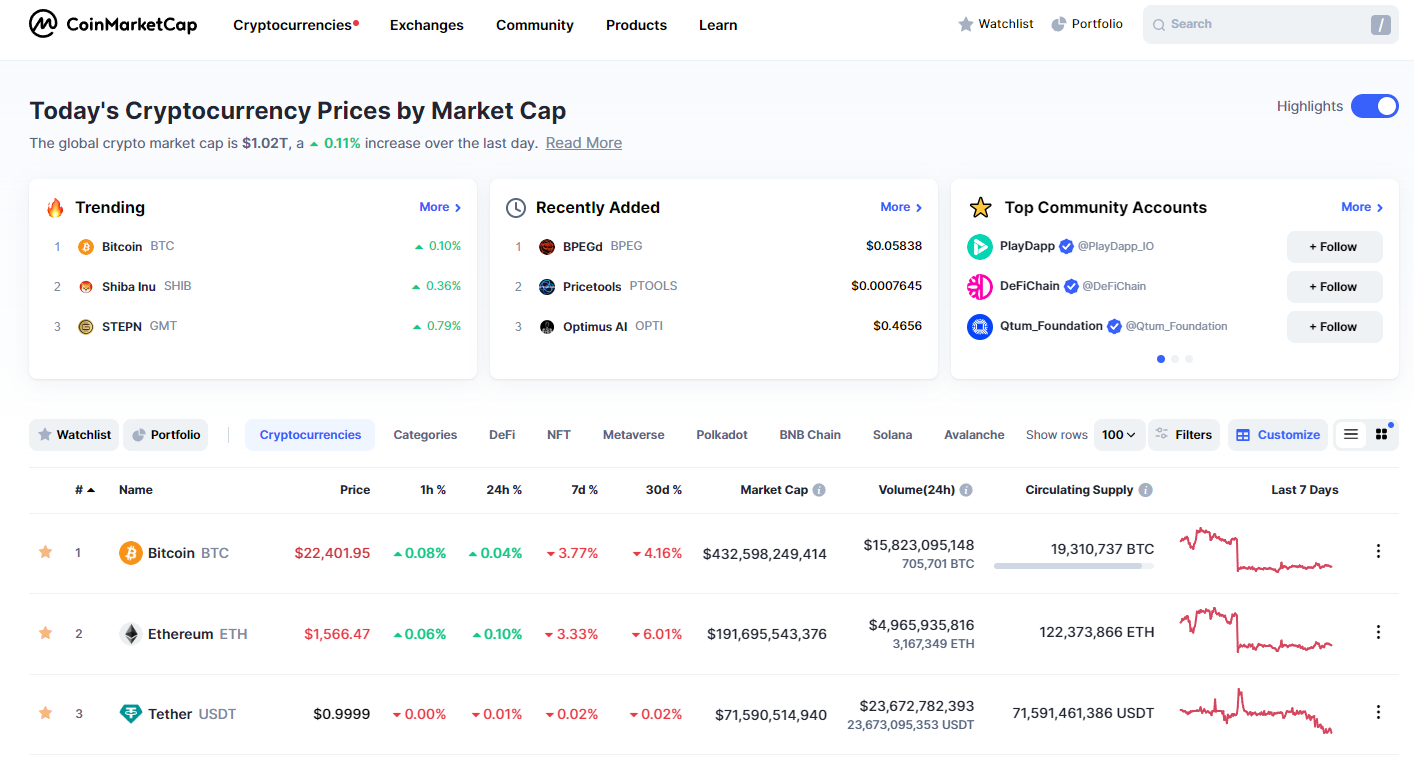Open the PlayDapp account avatar

coord(980,247)
